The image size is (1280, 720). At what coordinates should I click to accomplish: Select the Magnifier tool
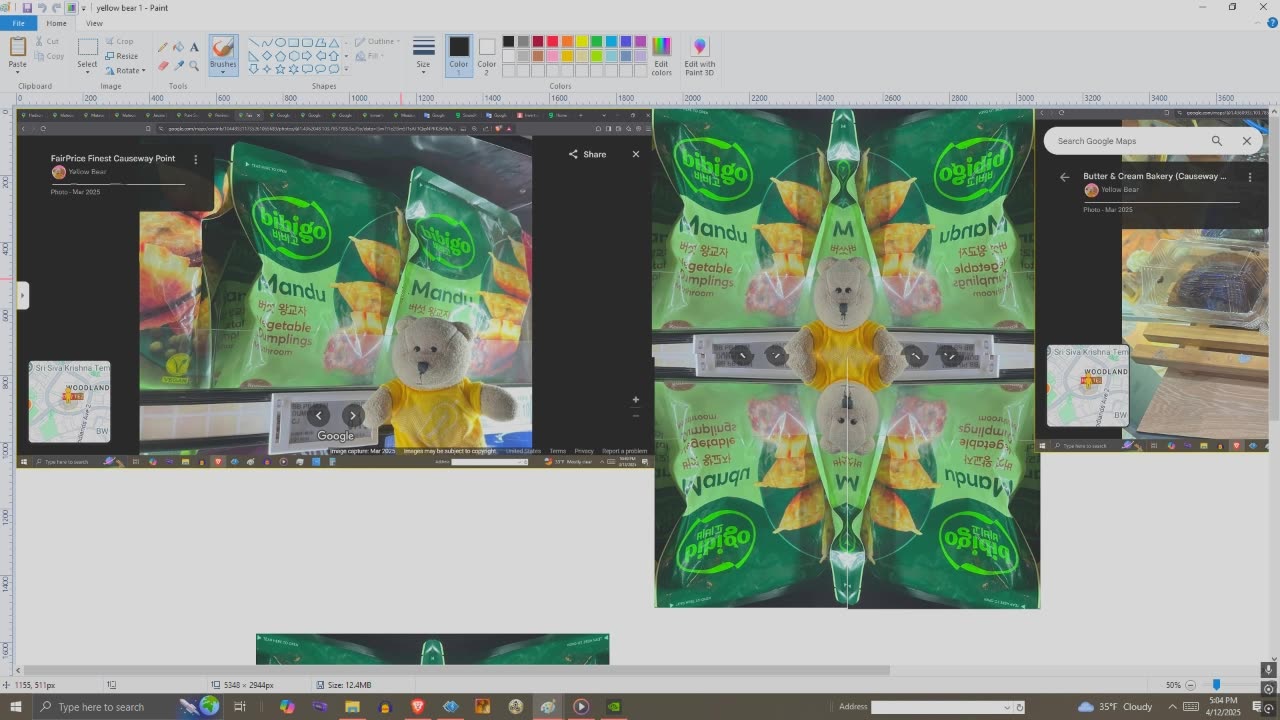pyautogui.click(x=194, y=66)
